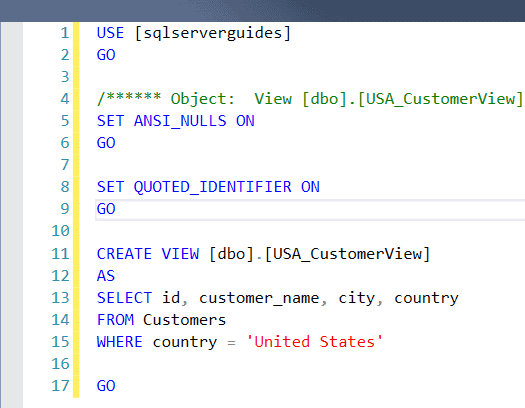The image size is (525, 408).
Task: Click the highlighted GO on line 9
Action: pyautogui.click(x=106, y=209)
